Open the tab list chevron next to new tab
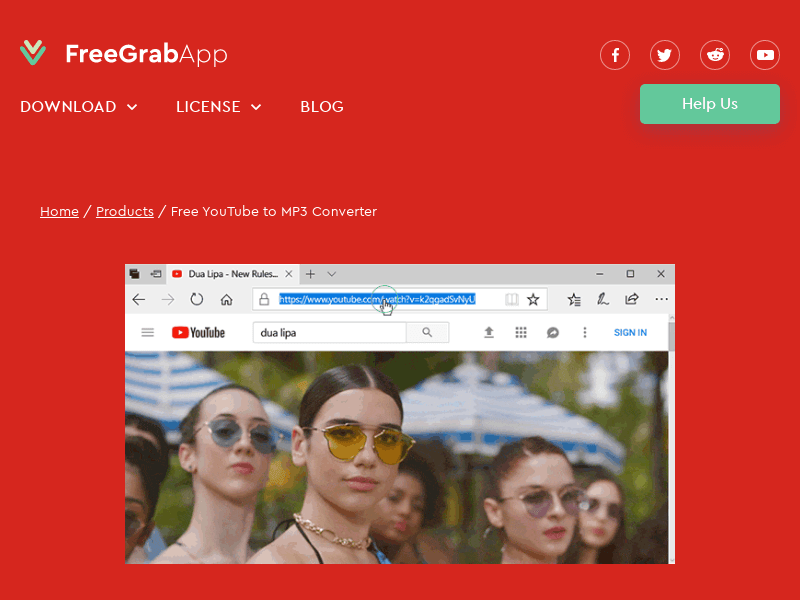This screenshot has height=600, width=800. tap(332, 274)
